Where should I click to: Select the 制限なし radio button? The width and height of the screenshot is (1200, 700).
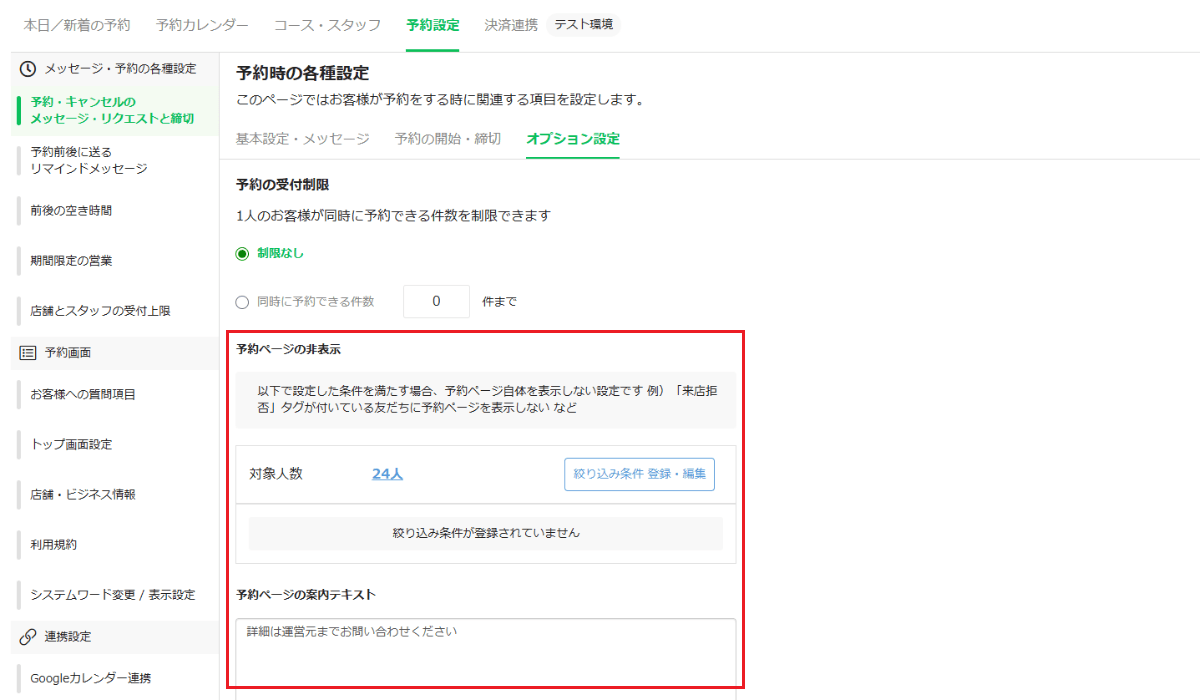click(x=242, y=254)
